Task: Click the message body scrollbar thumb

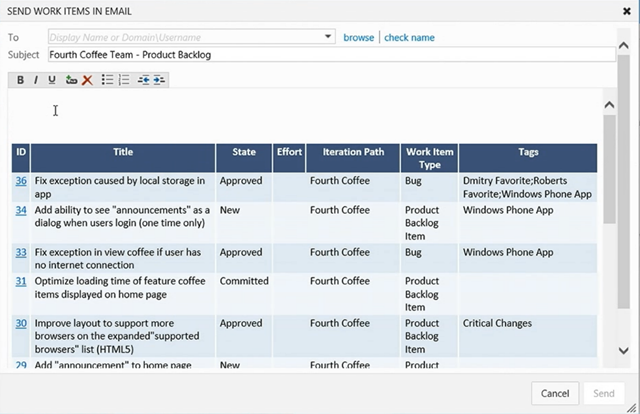Action: [609, 169]
